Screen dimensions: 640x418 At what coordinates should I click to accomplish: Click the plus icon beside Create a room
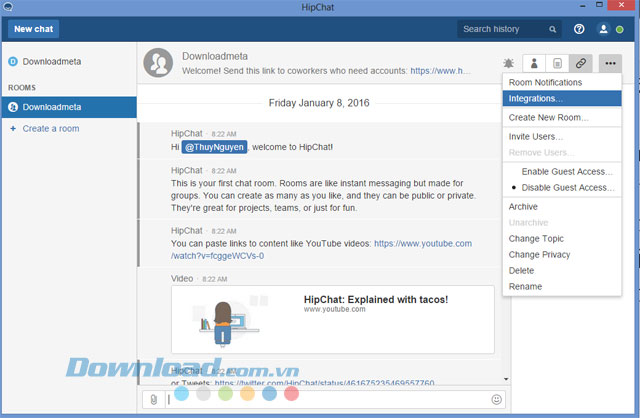tap(13, 129)
